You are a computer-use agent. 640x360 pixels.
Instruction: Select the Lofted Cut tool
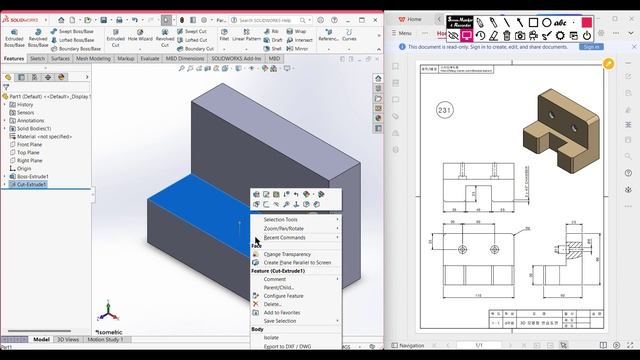(x=192, y=40)
